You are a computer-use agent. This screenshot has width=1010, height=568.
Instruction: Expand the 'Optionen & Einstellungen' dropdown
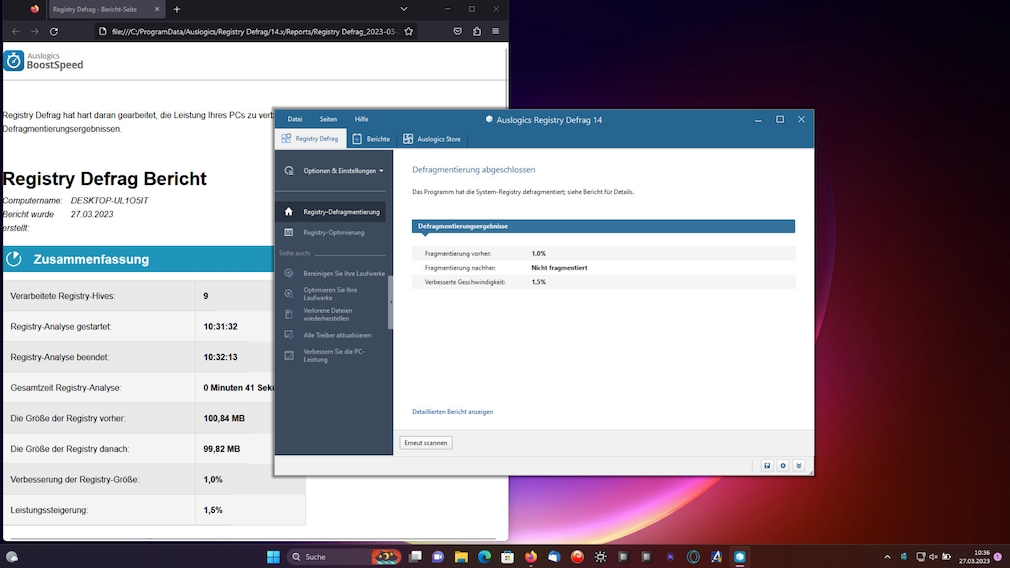(343, 171)
